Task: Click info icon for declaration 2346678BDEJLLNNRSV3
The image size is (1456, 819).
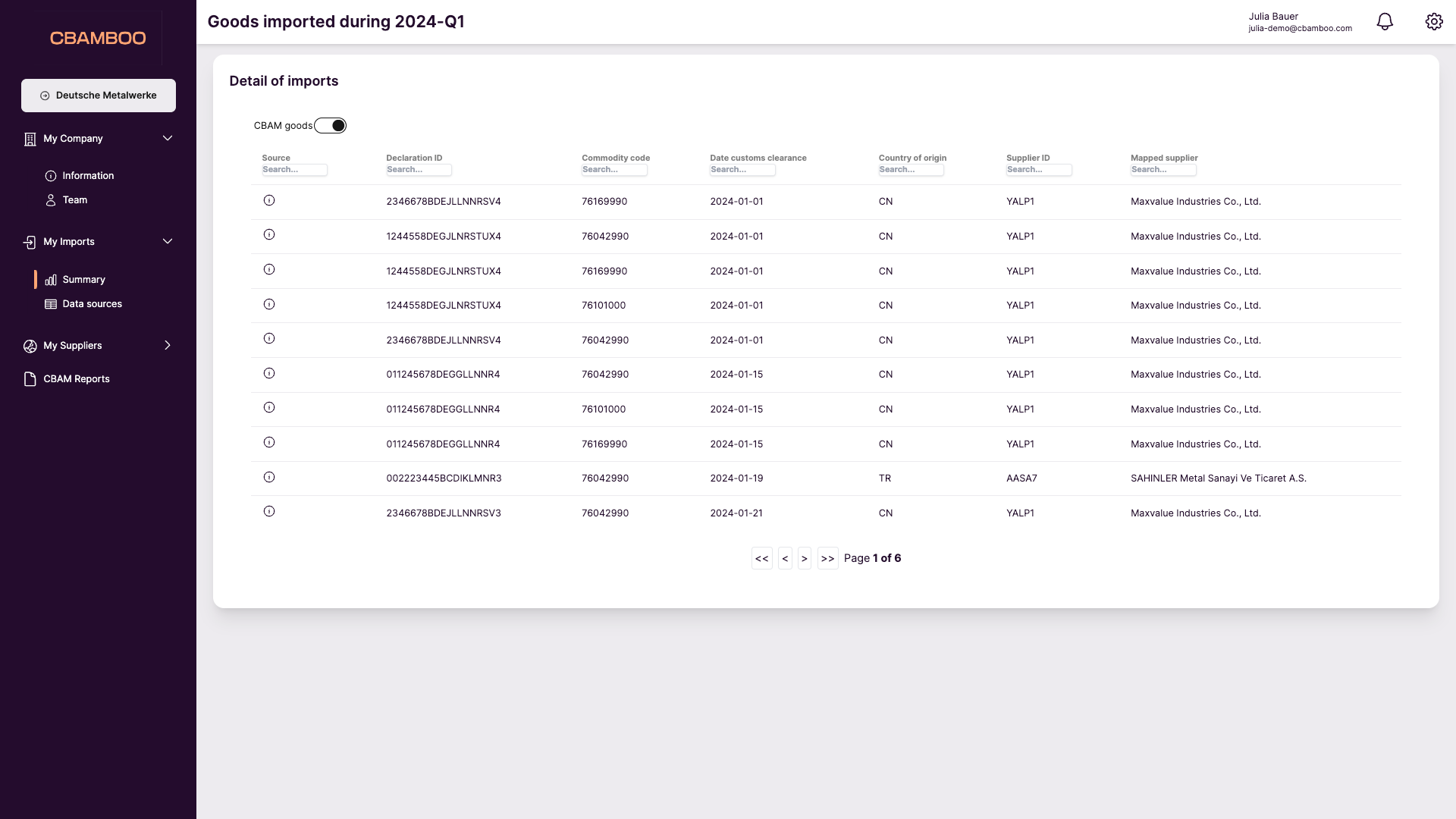Action: pos(269,512)
